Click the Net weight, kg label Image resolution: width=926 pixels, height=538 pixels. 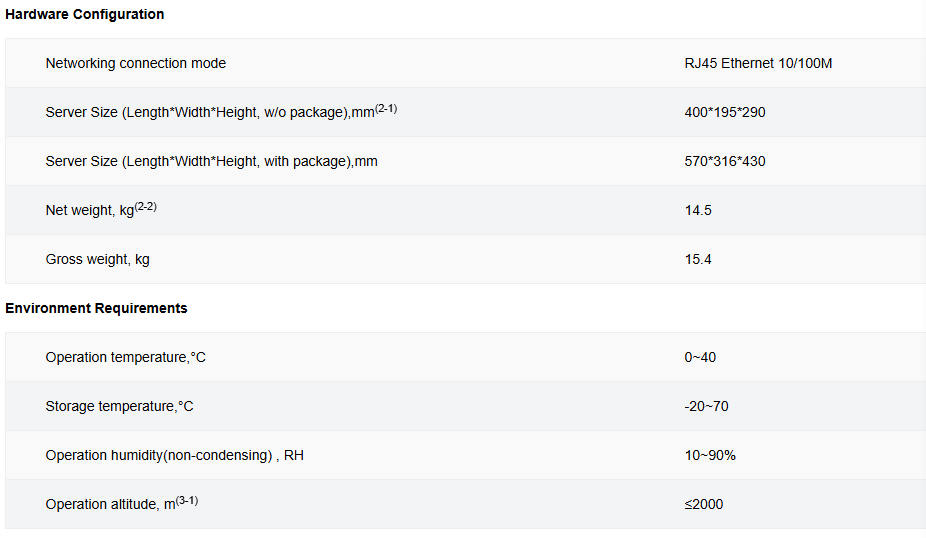[x=90, y=211]
